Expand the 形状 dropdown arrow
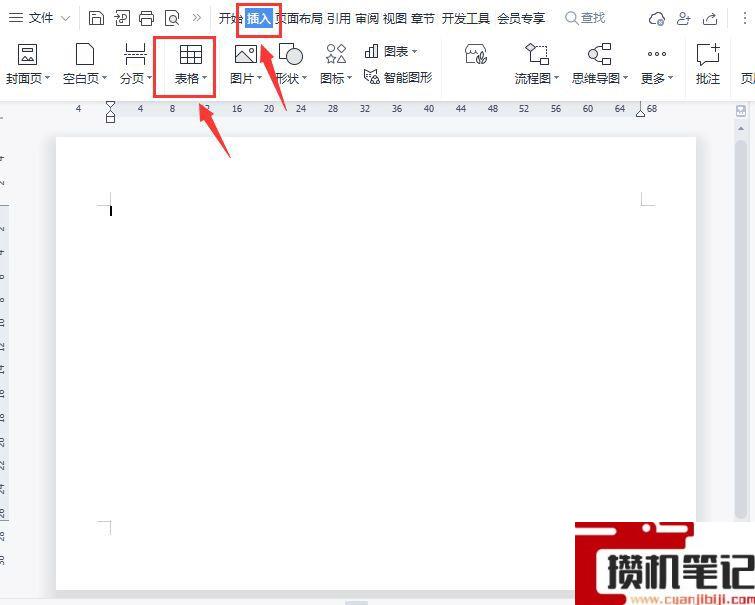755x605 pixels. coord(304,78)
